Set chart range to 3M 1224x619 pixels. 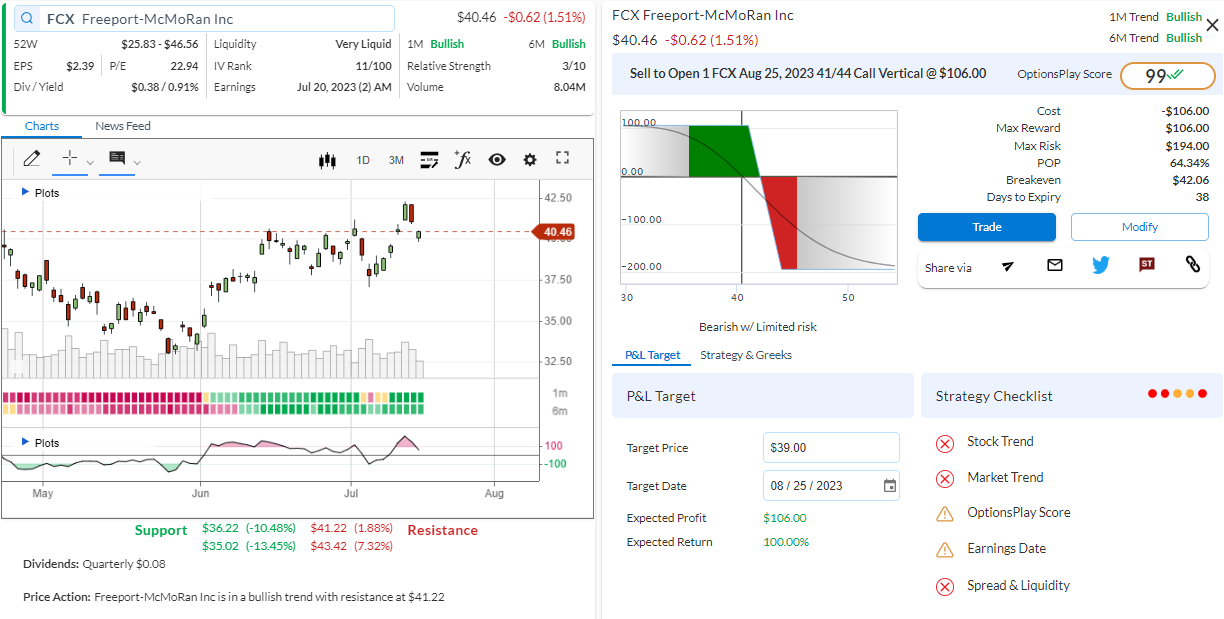[x=396, y=160]
